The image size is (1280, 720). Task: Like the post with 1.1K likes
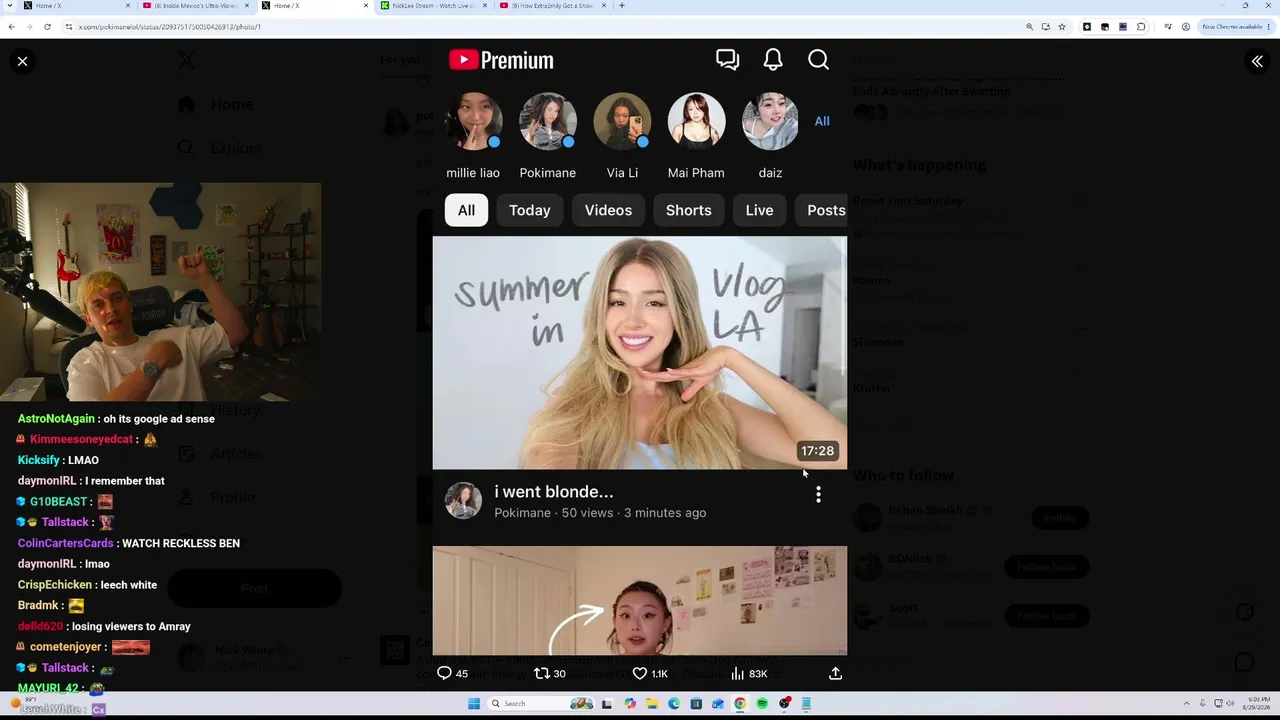[650, 674]
